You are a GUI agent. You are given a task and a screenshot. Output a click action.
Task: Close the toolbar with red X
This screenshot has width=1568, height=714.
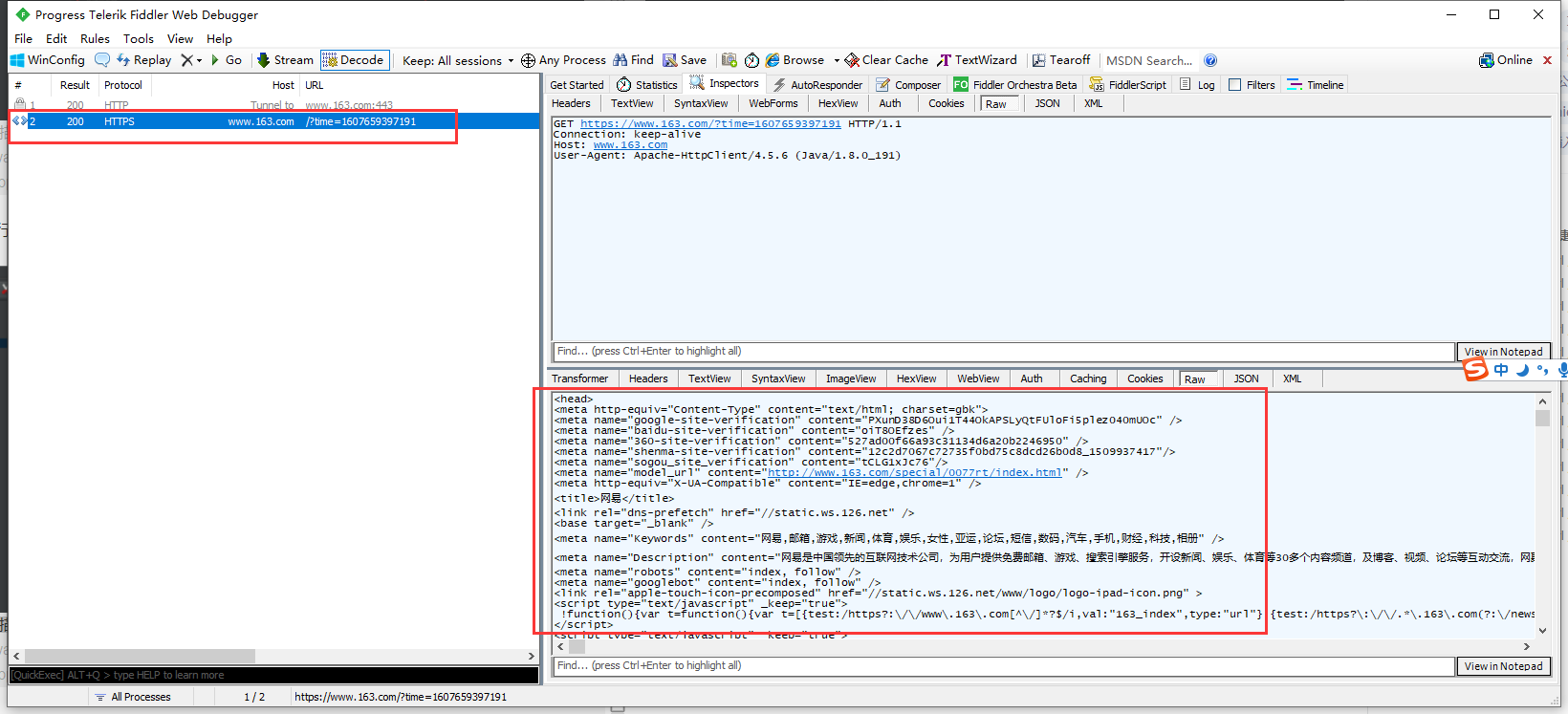pos(1547,60)
